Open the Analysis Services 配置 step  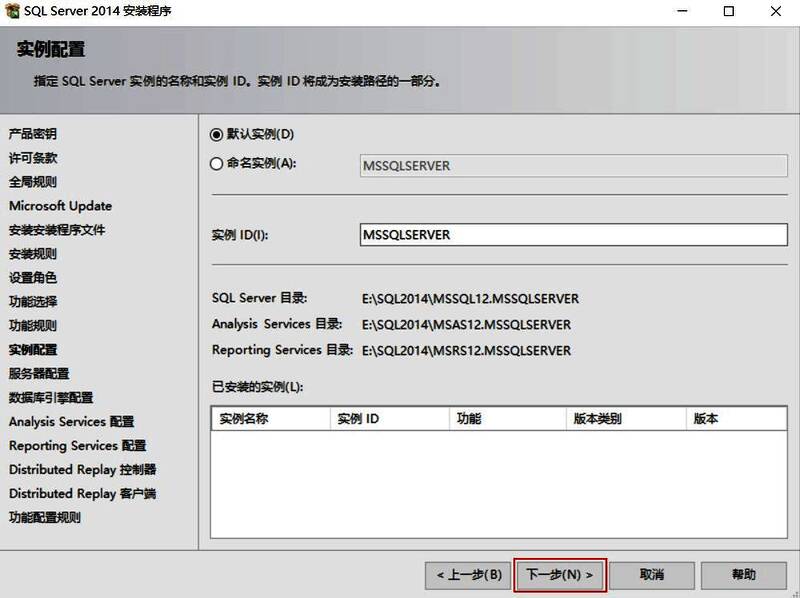point(67,422)
